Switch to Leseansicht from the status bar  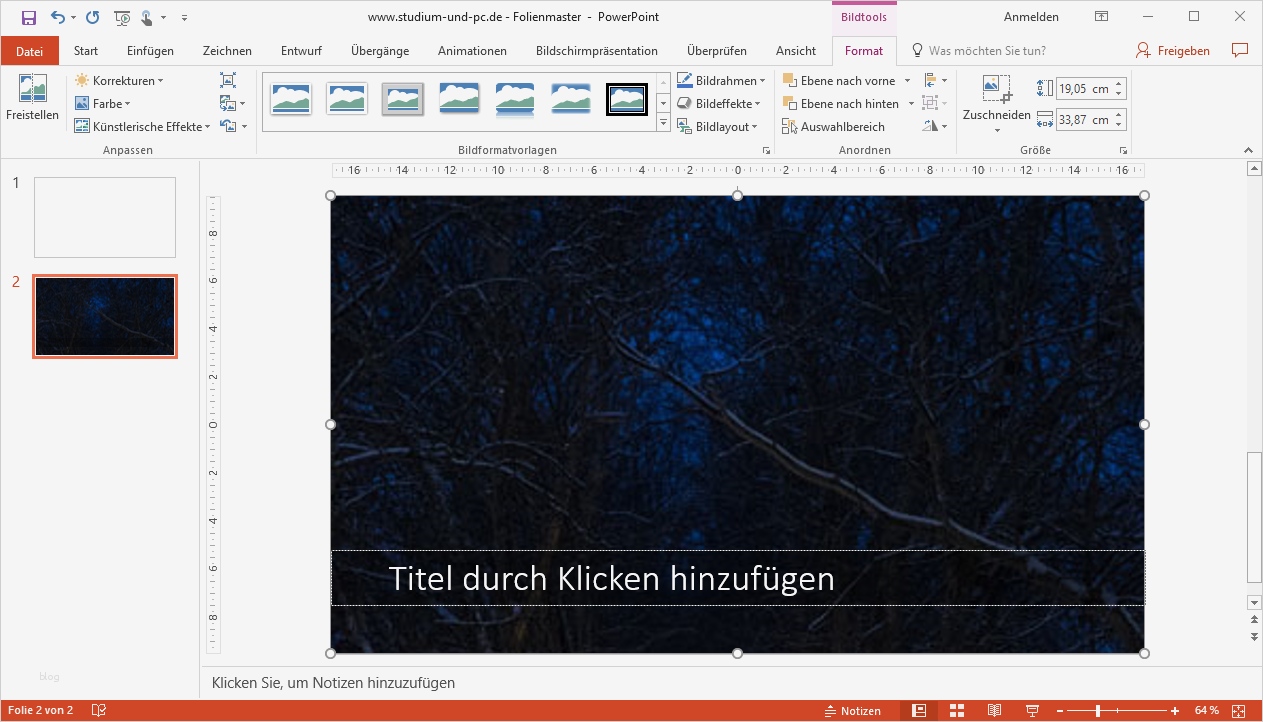tap(994, 710)
